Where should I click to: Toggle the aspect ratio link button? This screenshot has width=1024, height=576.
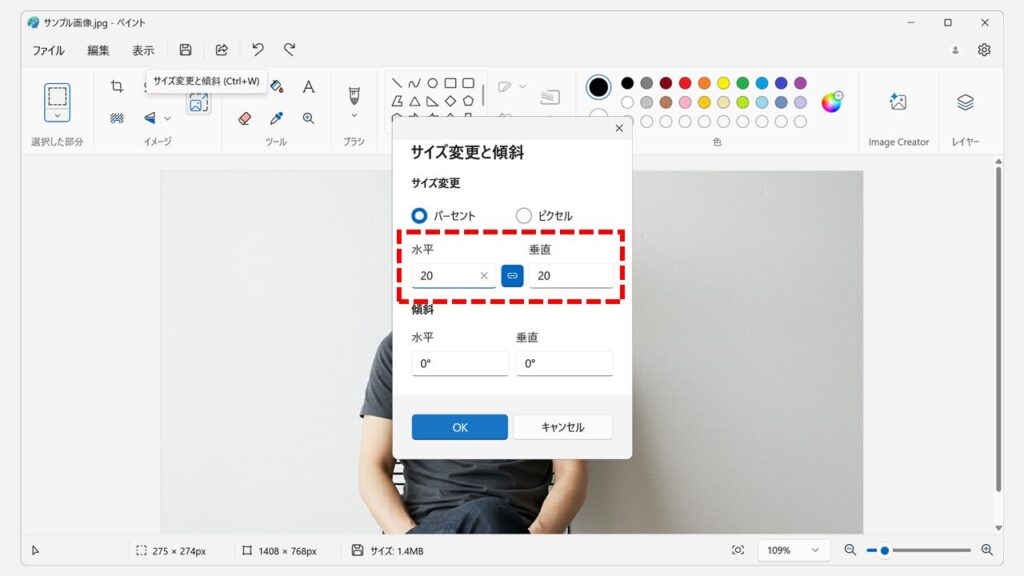pos(512,276)
